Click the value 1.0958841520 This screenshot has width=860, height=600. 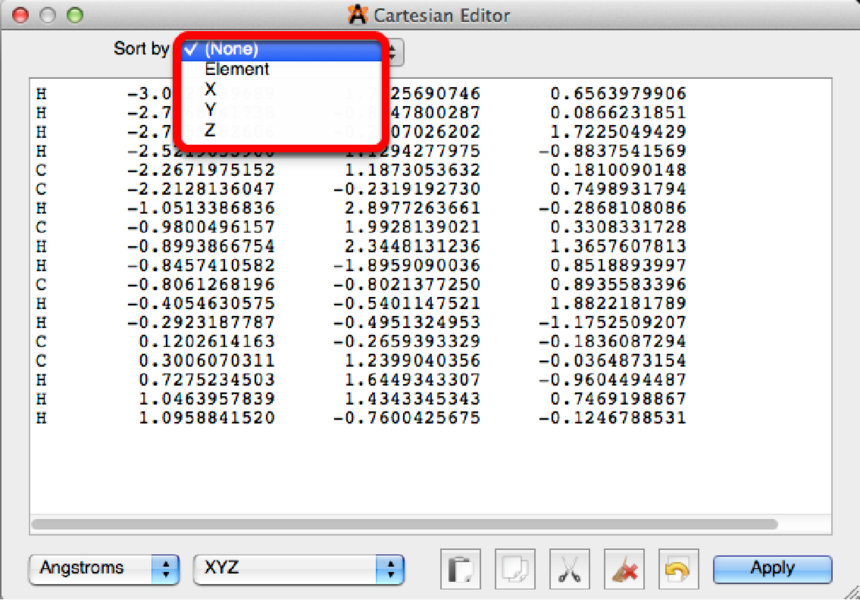207,418
